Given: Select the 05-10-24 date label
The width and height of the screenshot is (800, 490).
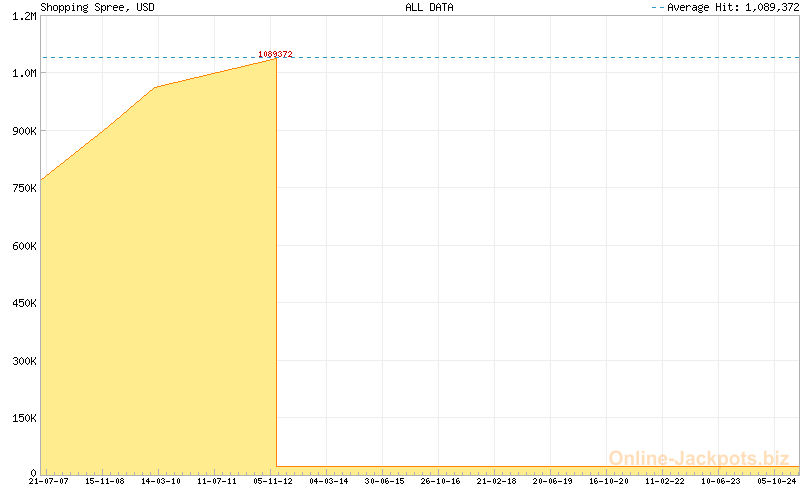Looking at the screenshot, I should (777, 481).
